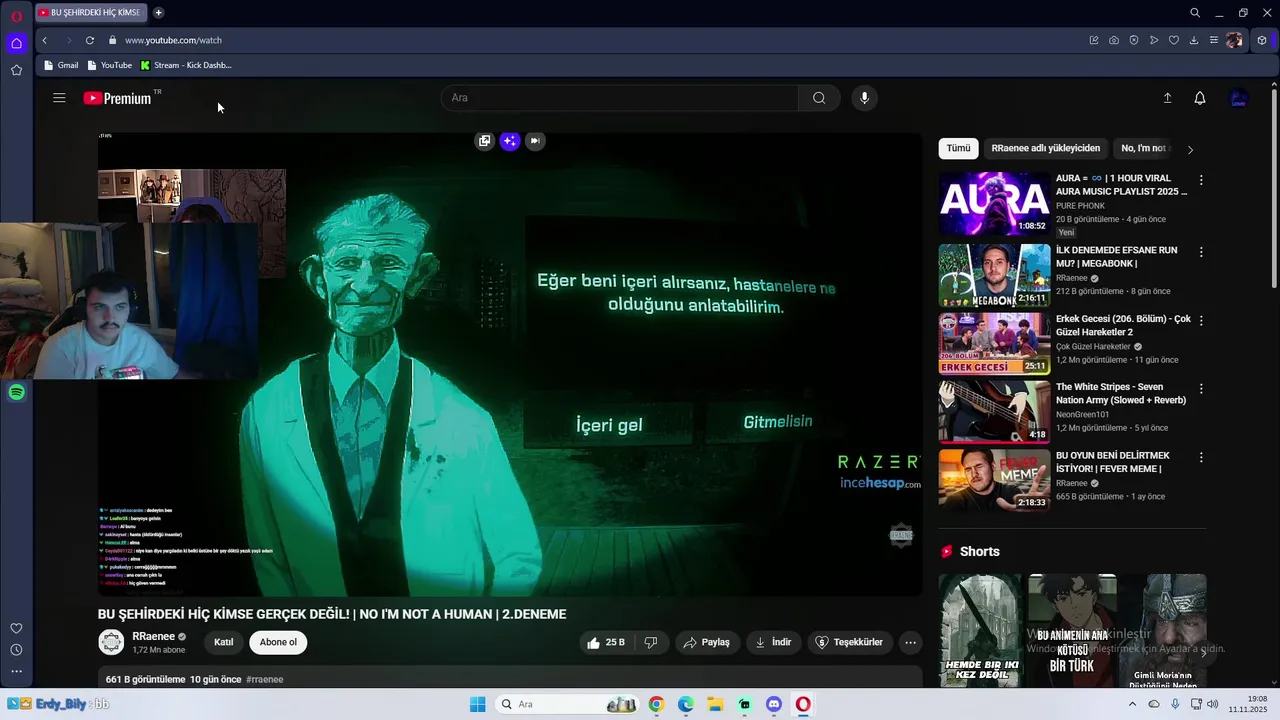Open options for AURA playlist video
This screenshot has height=720, width=1280.
1201,180
